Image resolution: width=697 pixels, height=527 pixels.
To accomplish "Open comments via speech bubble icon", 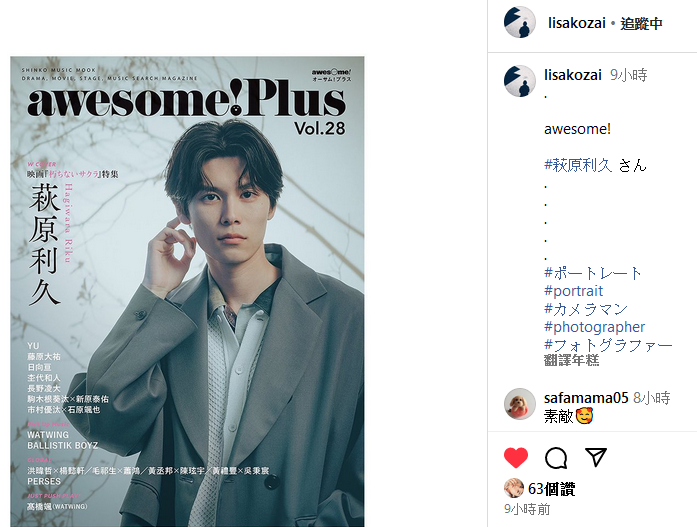I will (x=556, y=458).
